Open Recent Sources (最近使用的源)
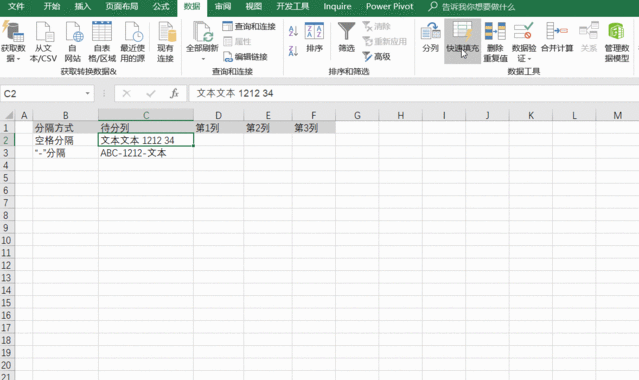The image size is (639, 380). pyautogui.click(x=133, y=42)
